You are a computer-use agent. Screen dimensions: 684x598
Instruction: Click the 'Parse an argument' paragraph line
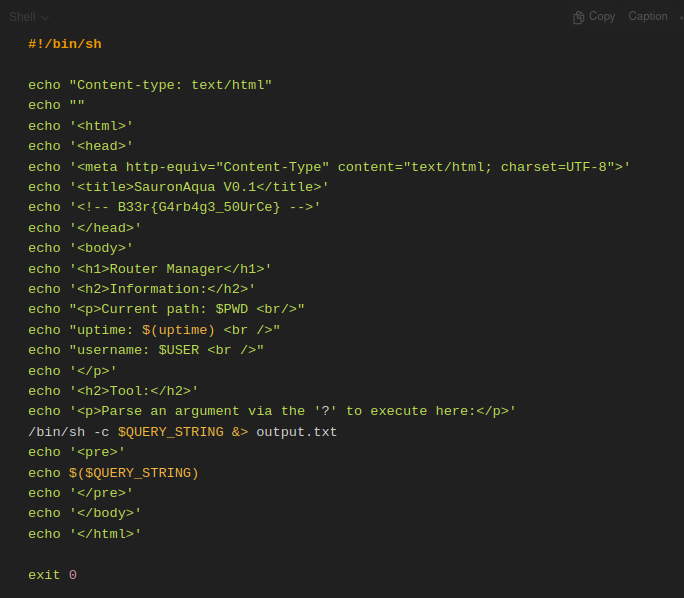272,411
